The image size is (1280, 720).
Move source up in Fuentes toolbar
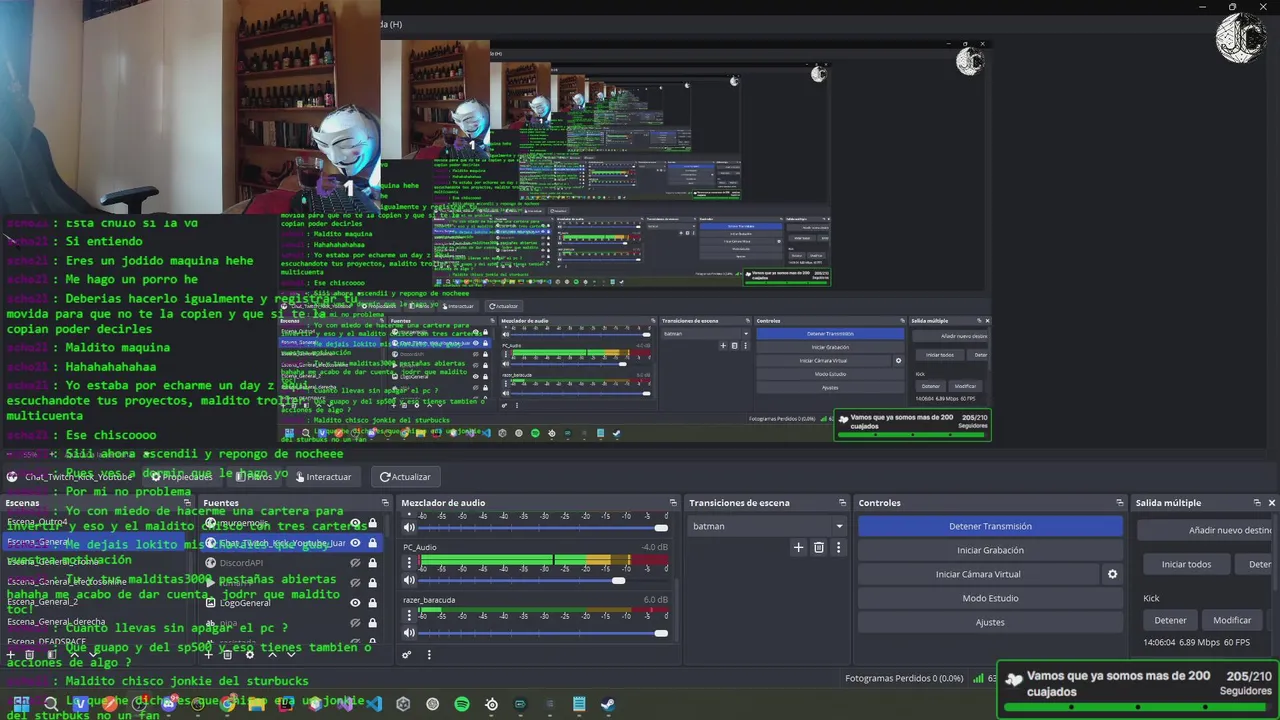point(272,654)
